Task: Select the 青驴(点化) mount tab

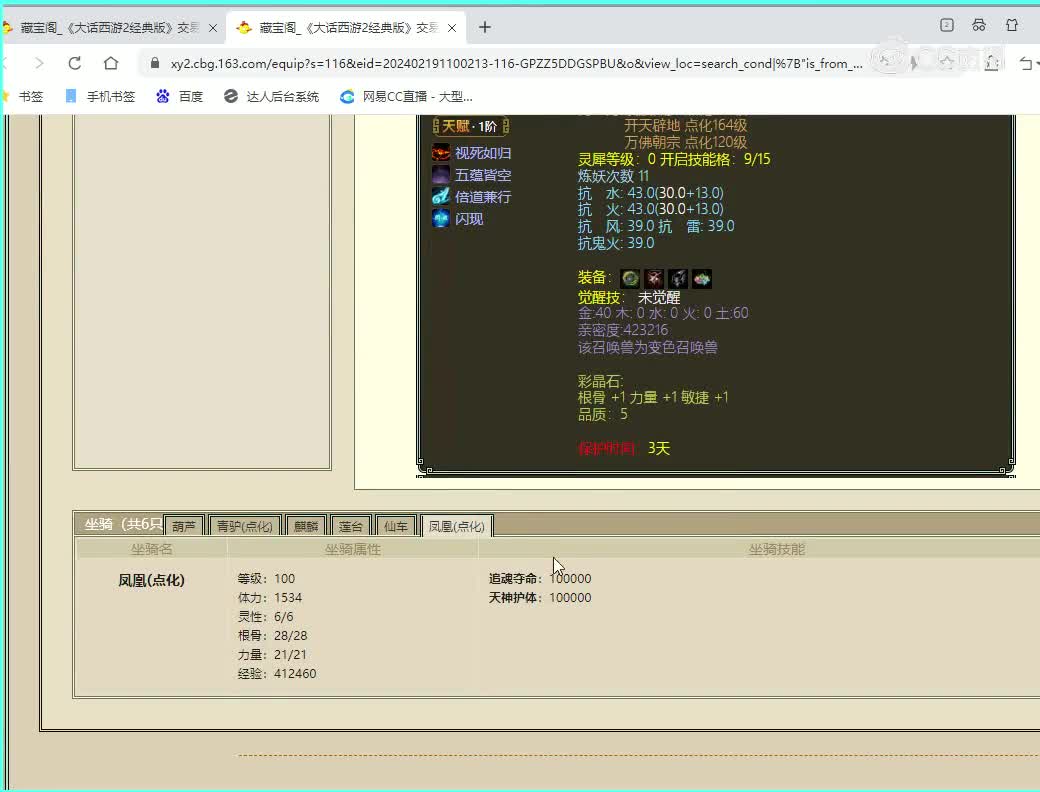Action: tap(245, 526)
